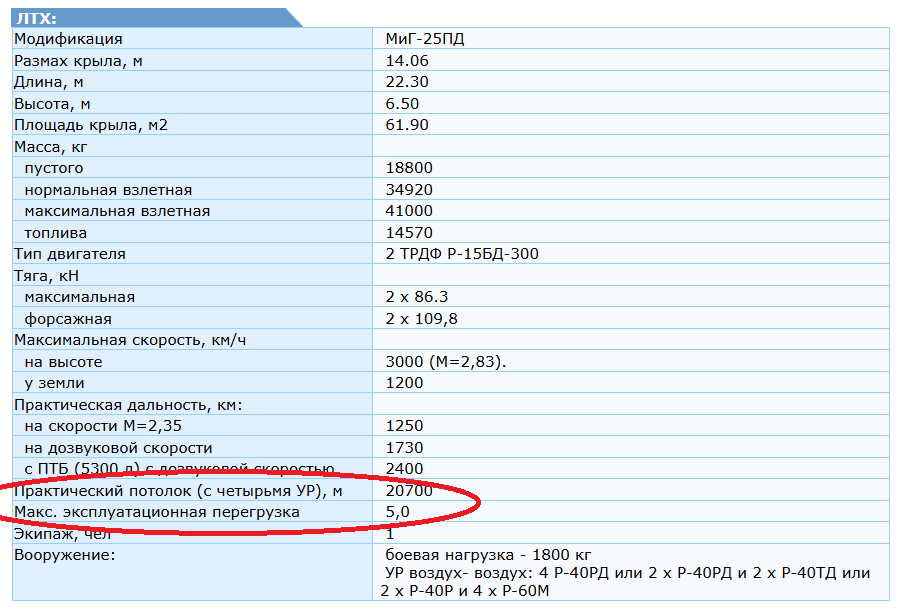Click максимальная label under Тяга

(x=80, y=297)
